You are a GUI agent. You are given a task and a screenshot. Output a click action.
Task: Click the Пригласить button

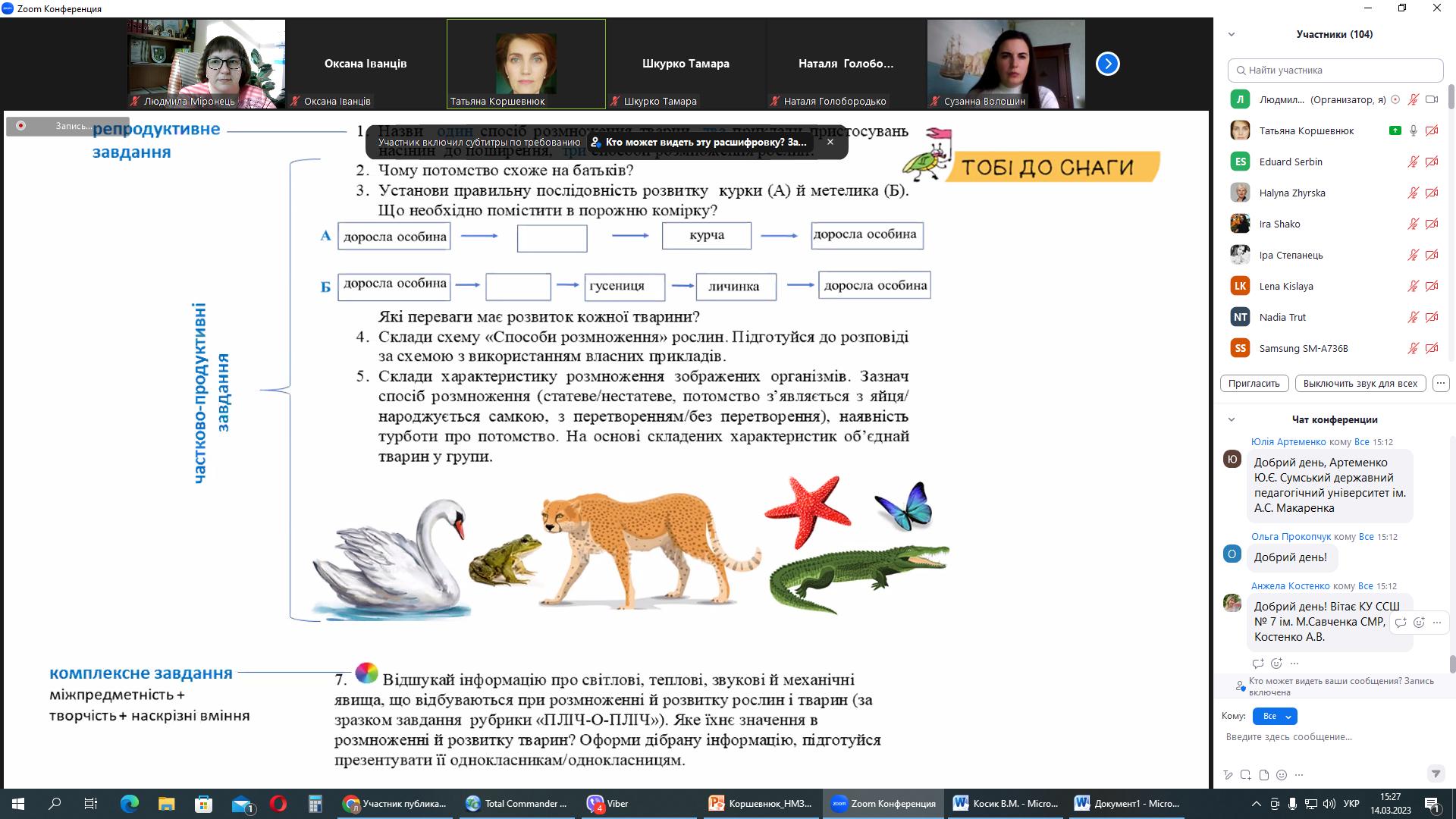point(1254,383)
